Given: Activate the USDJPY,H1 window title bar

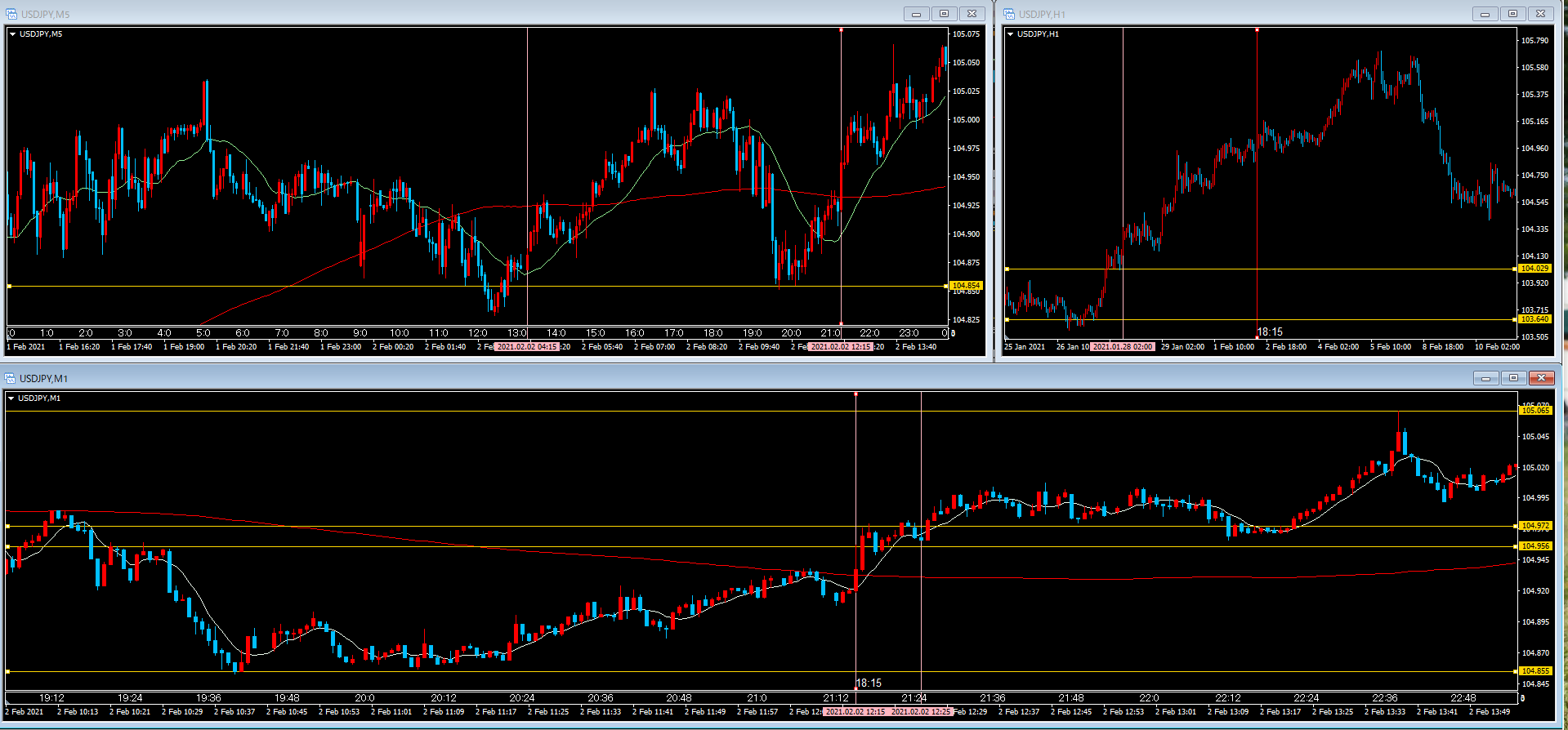Looking at the screenshot, I should click(x=1226, y=14).
